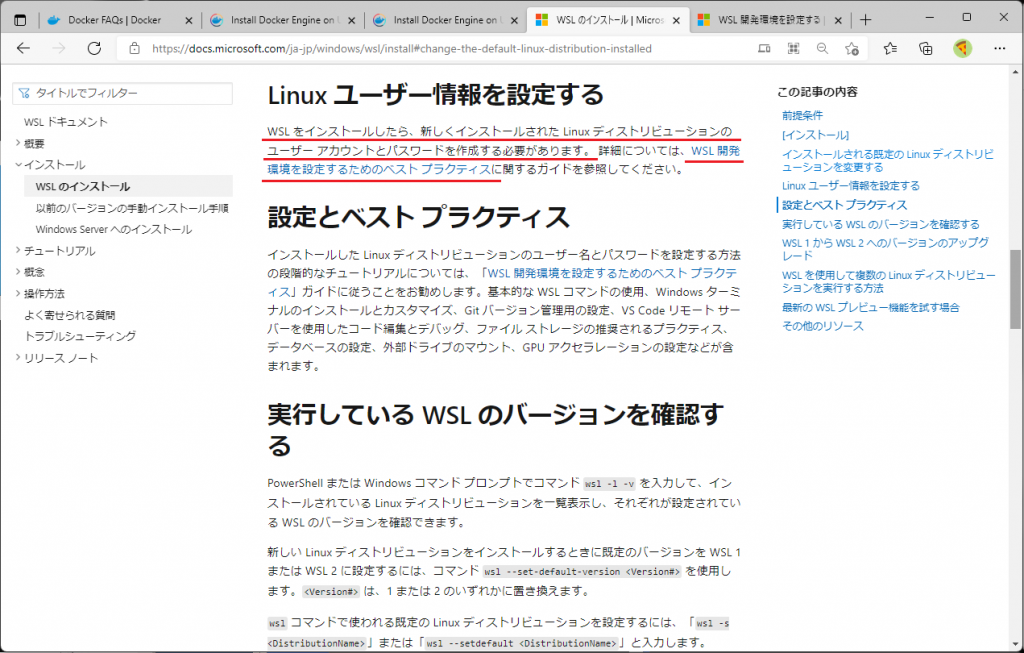This screenshot has width=1024, height=653.
Task: Open 以前のバージョンの手動インストール手順 in the sidebar
Action: pyautogui.click(x=132, y=208)
